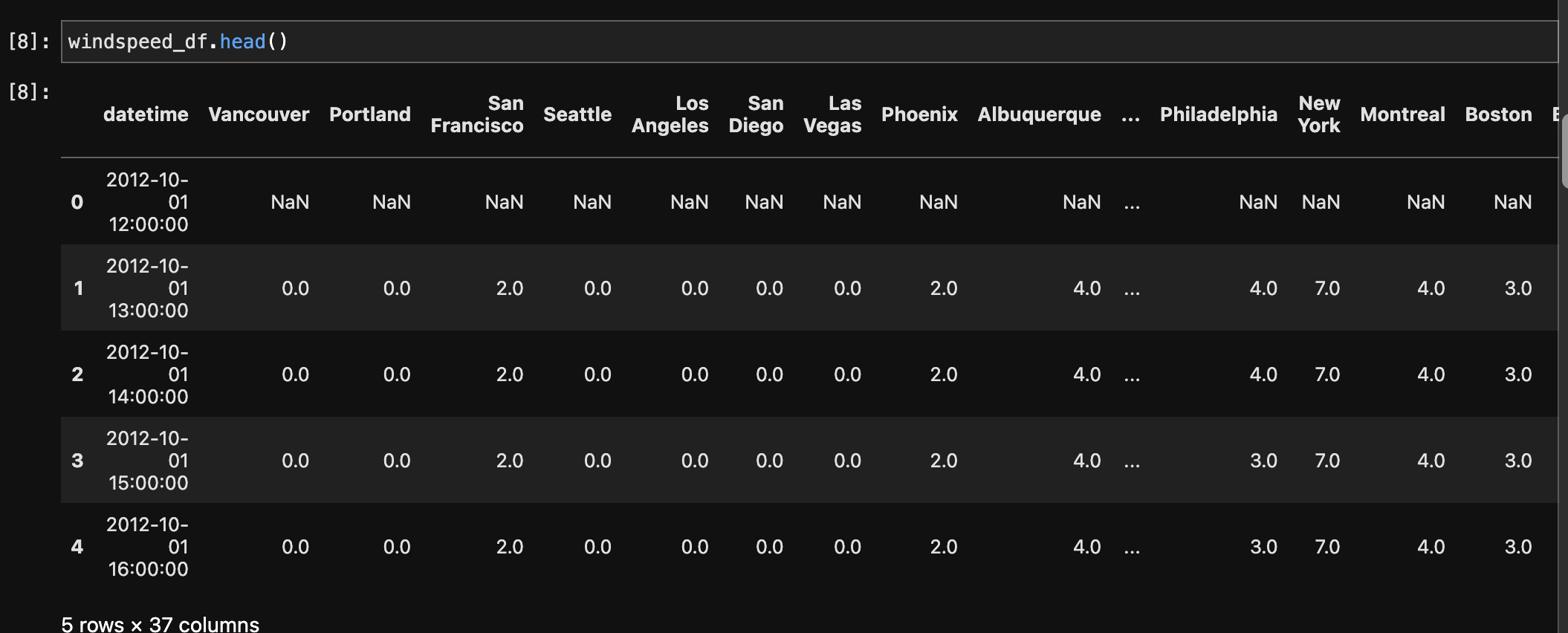This screenshot has width=1568, height=633.
Task: Click the ellipsis column header between Albuquerque and Philadelphia
Action: (x=1130, y=116)
